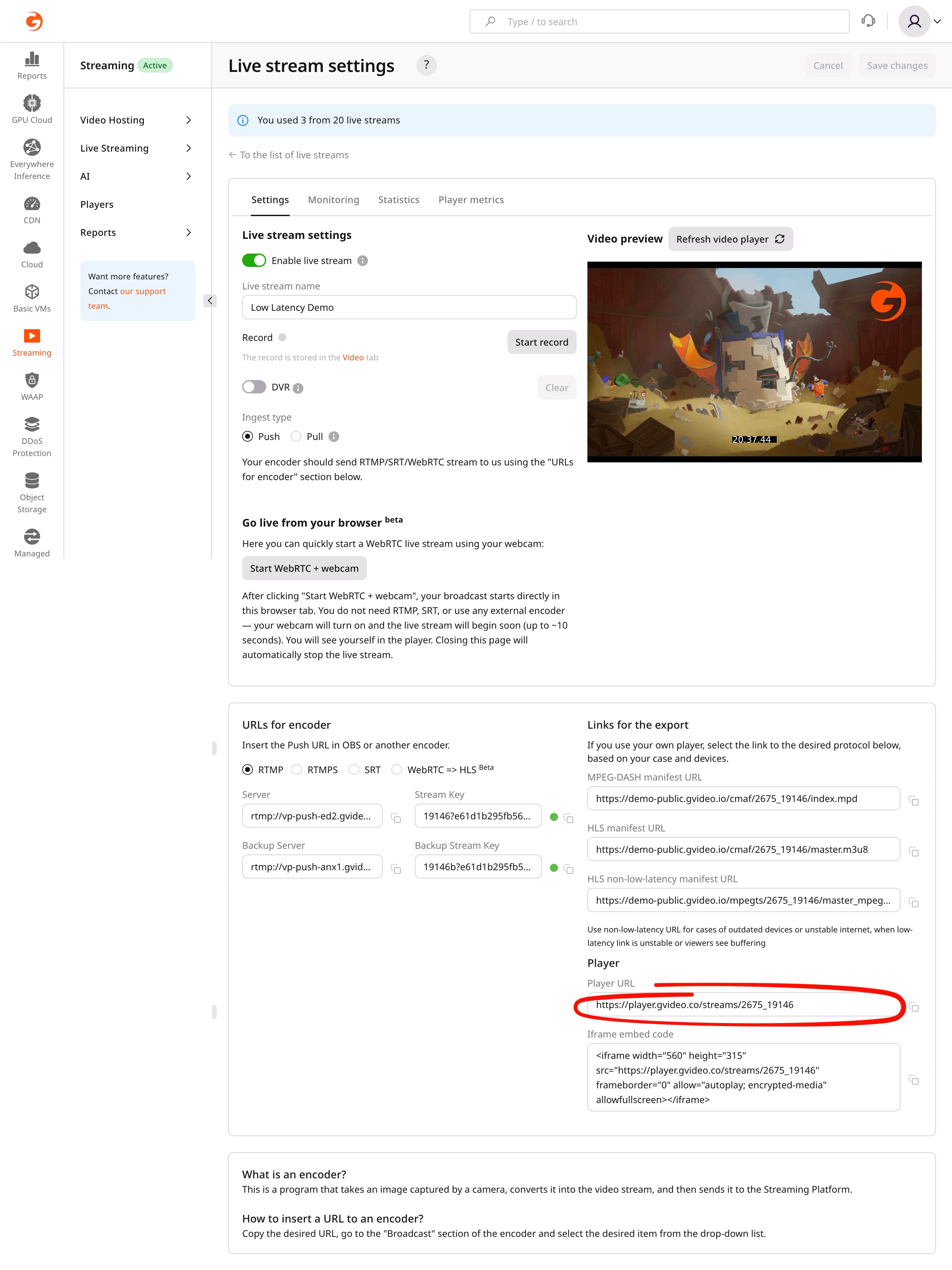Viewport: 952px width, 1270px height.
Task: Open the account avatar dropdown
Action: [921, 21]
